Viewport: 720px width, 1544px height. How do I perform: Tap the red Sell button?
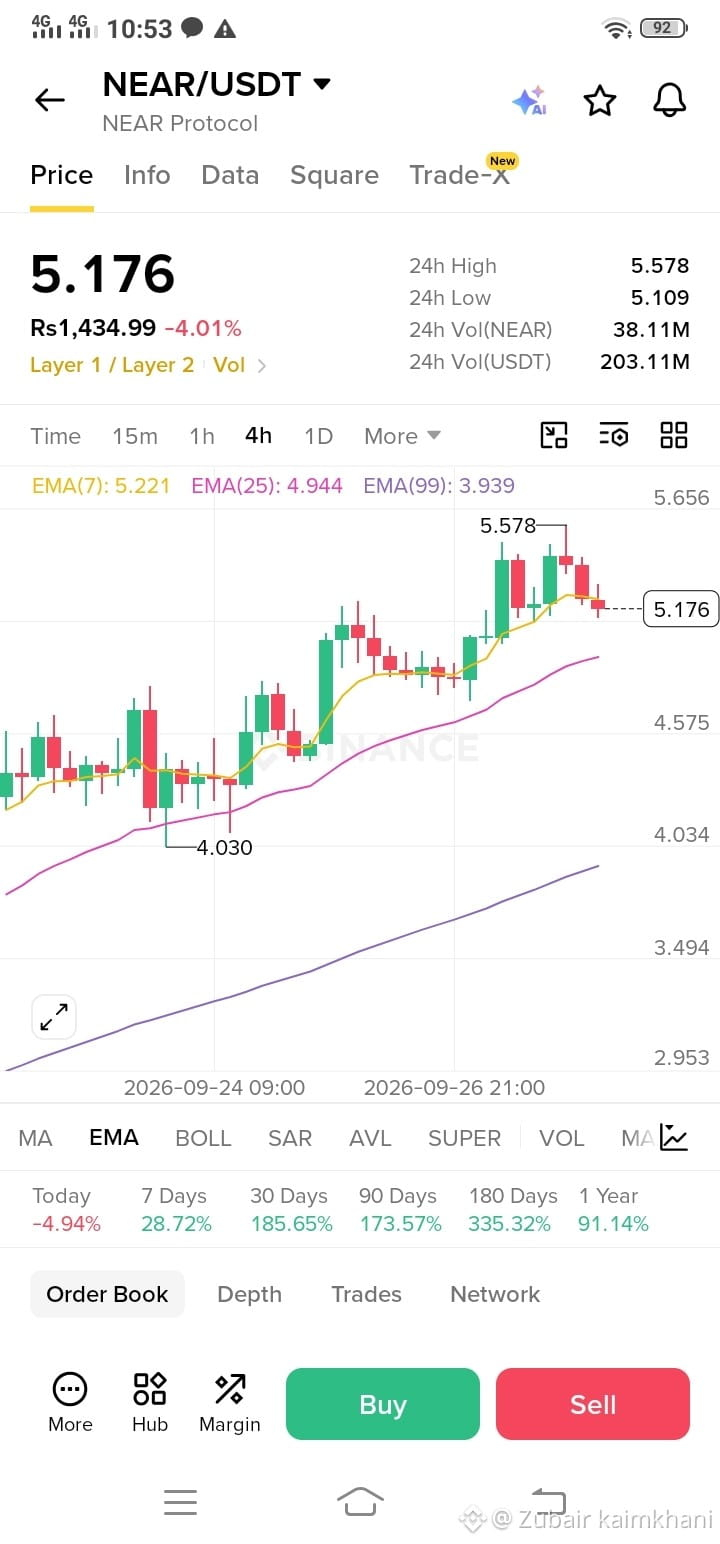point(593,1404)
